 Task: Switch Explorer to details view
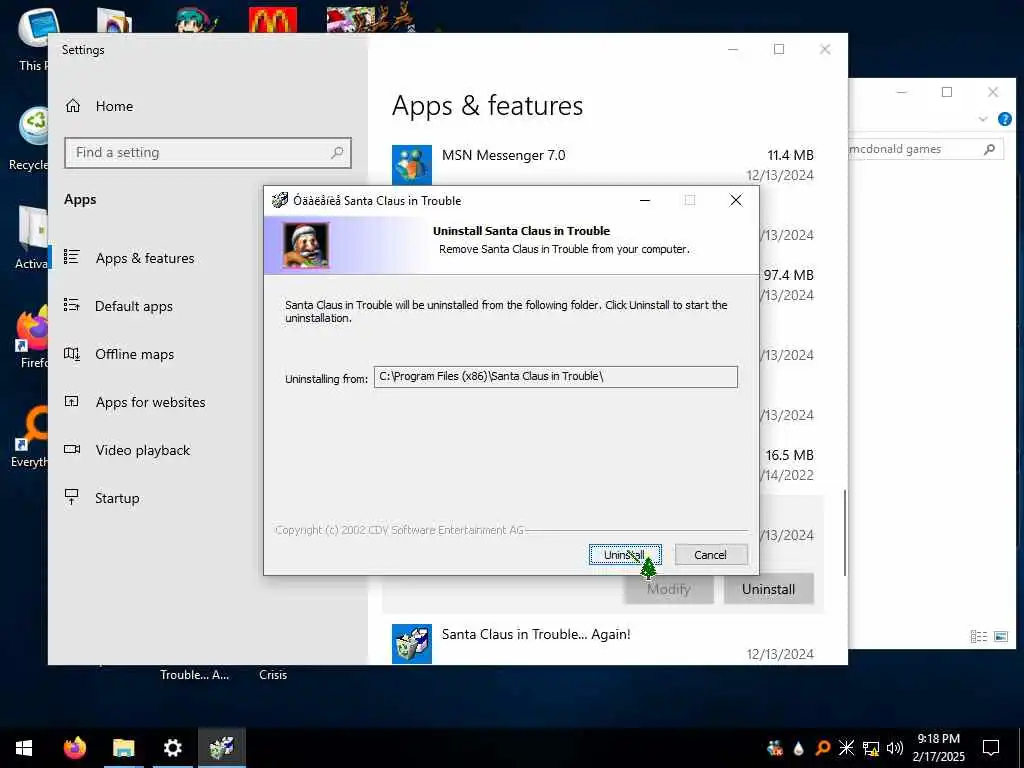point(978,636)
